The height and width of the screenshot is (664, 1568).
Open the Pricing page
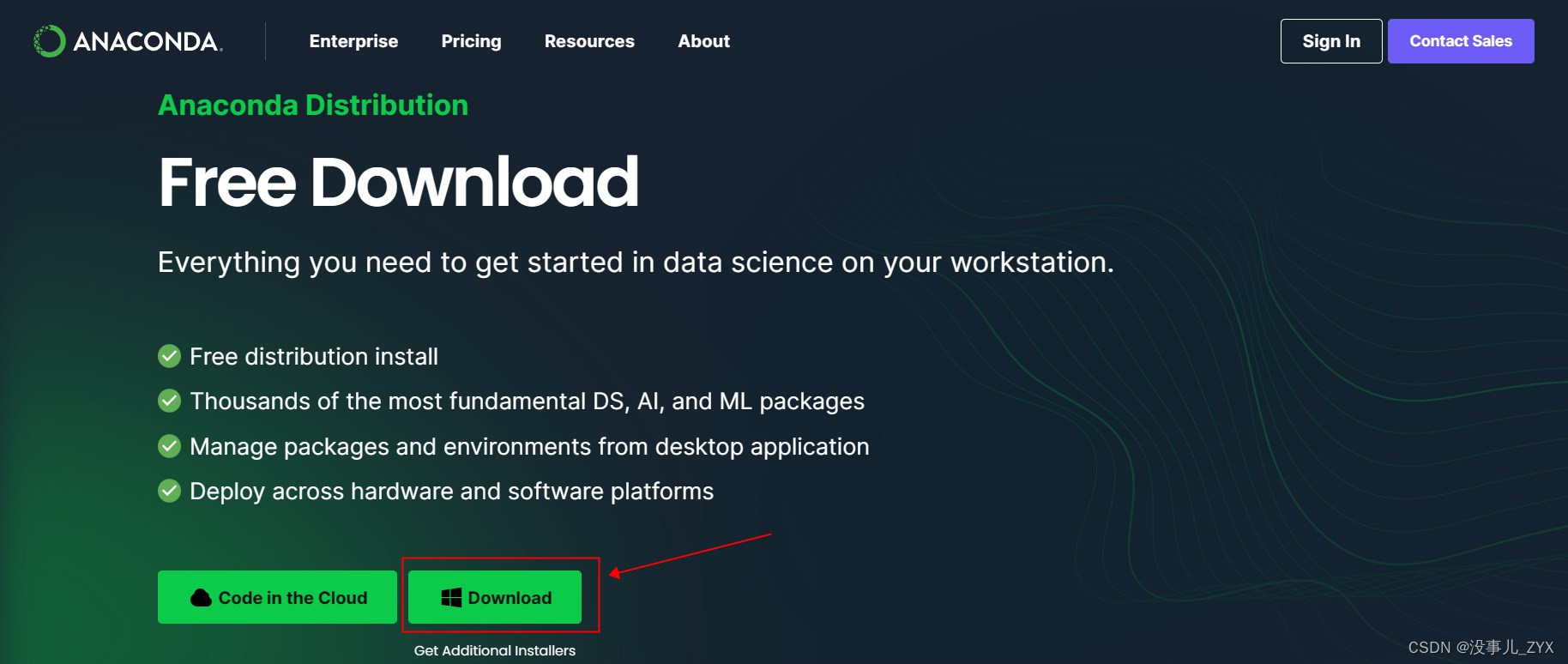pyautogui.click(x=471, y=41)
